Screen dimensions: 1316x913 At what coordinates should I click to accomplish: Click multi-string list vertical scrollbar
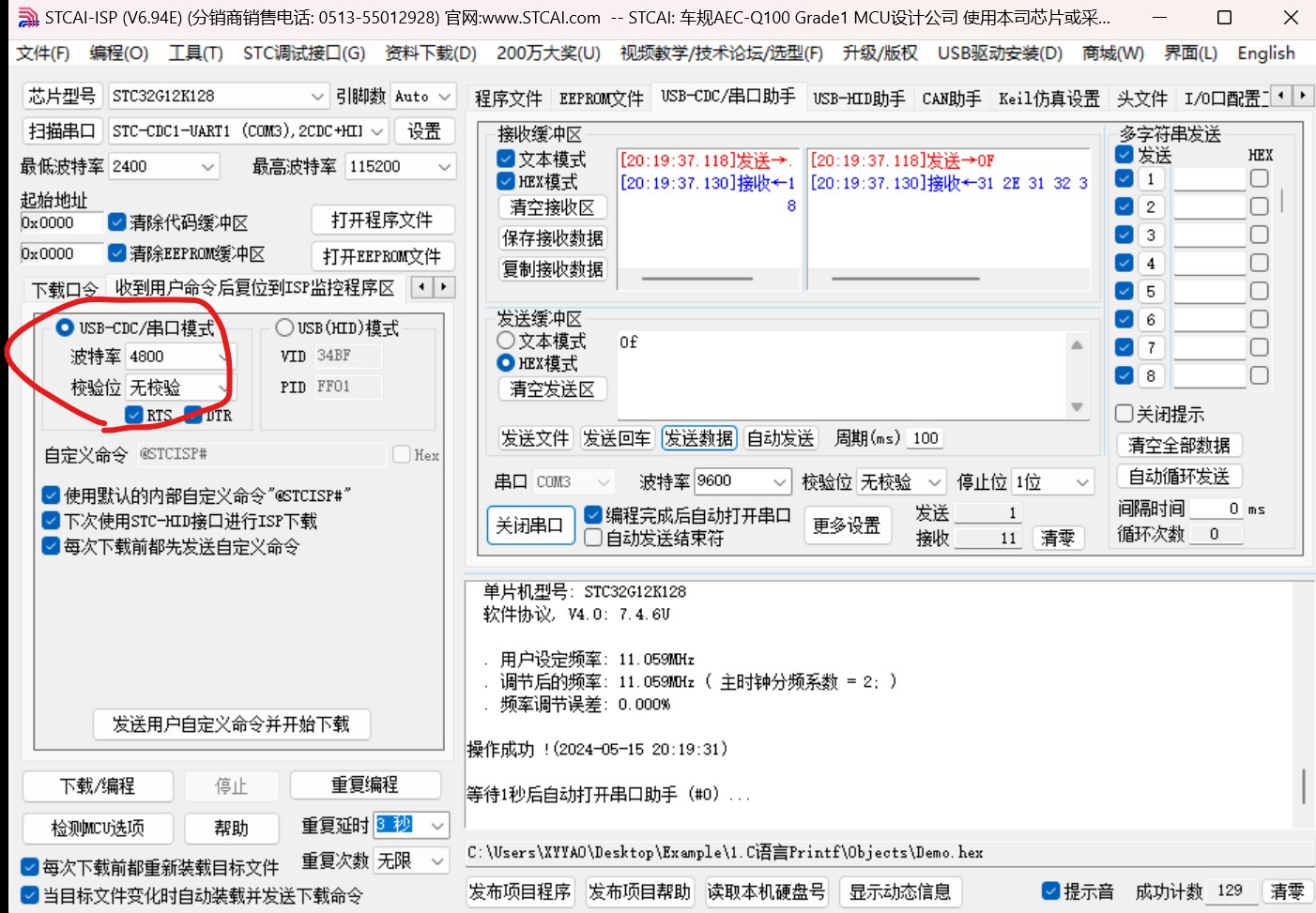1281,201
